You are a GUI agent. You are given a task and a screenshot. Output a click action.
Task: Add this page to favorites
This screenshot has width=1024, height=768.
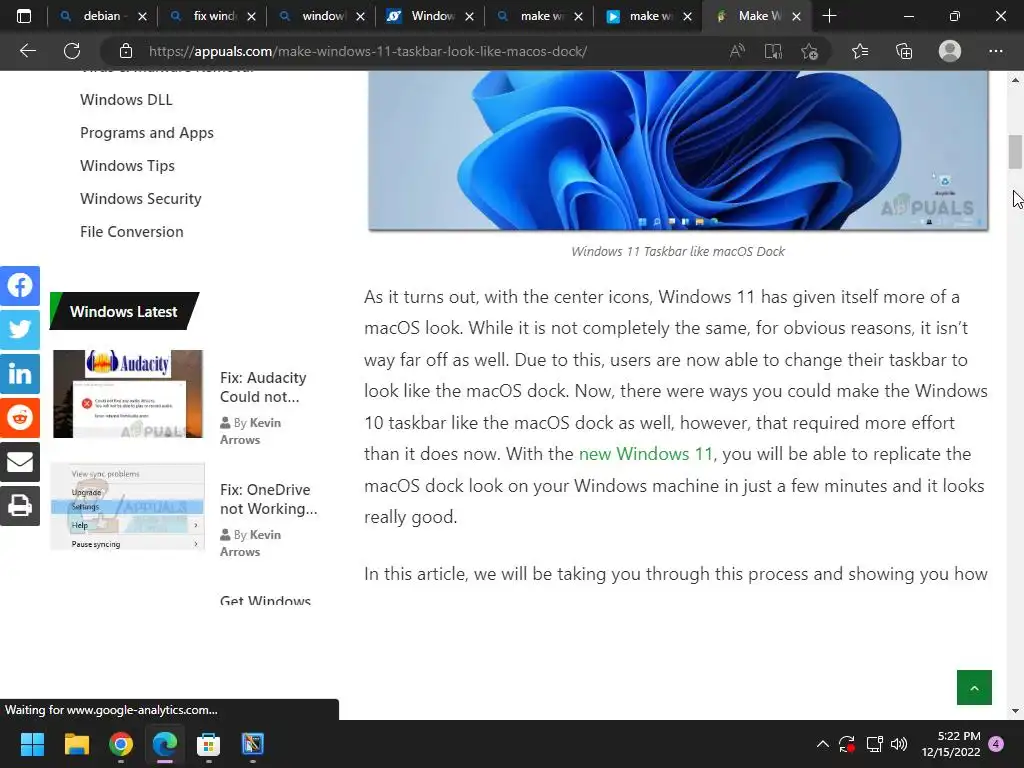(x=810, y=51)
